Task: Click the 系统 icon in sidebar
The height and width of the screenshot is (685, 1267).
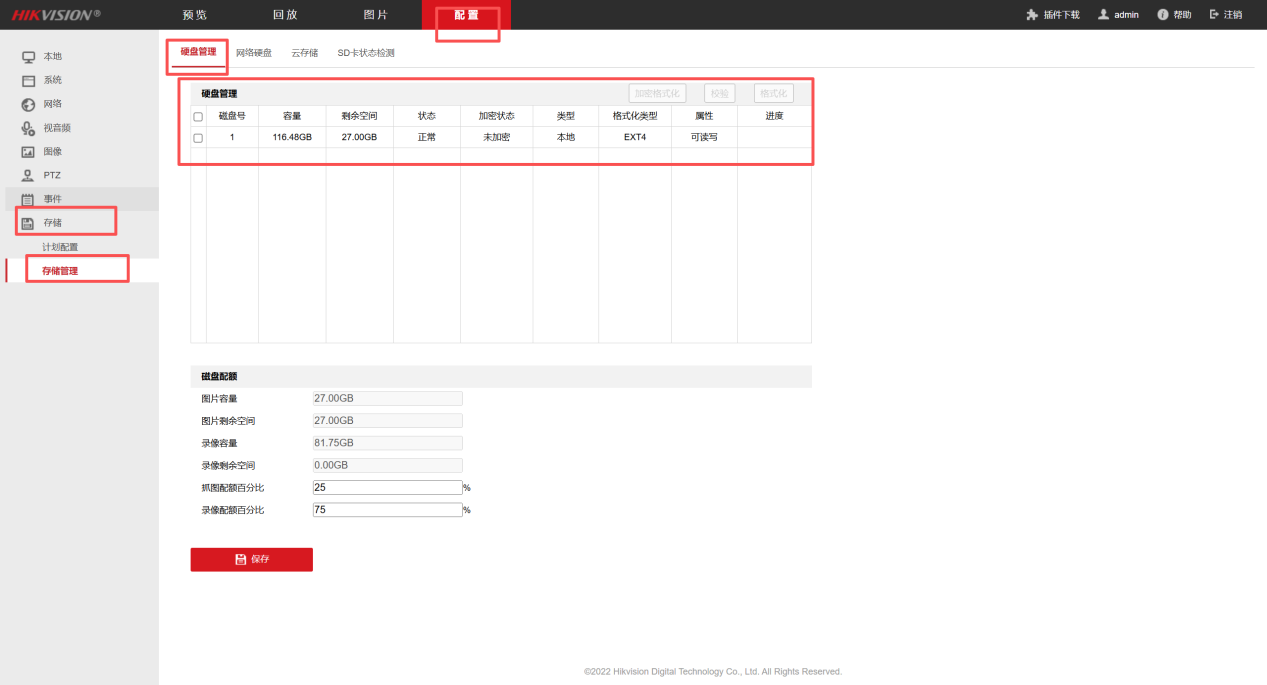Action: click(x=28, y=81)
